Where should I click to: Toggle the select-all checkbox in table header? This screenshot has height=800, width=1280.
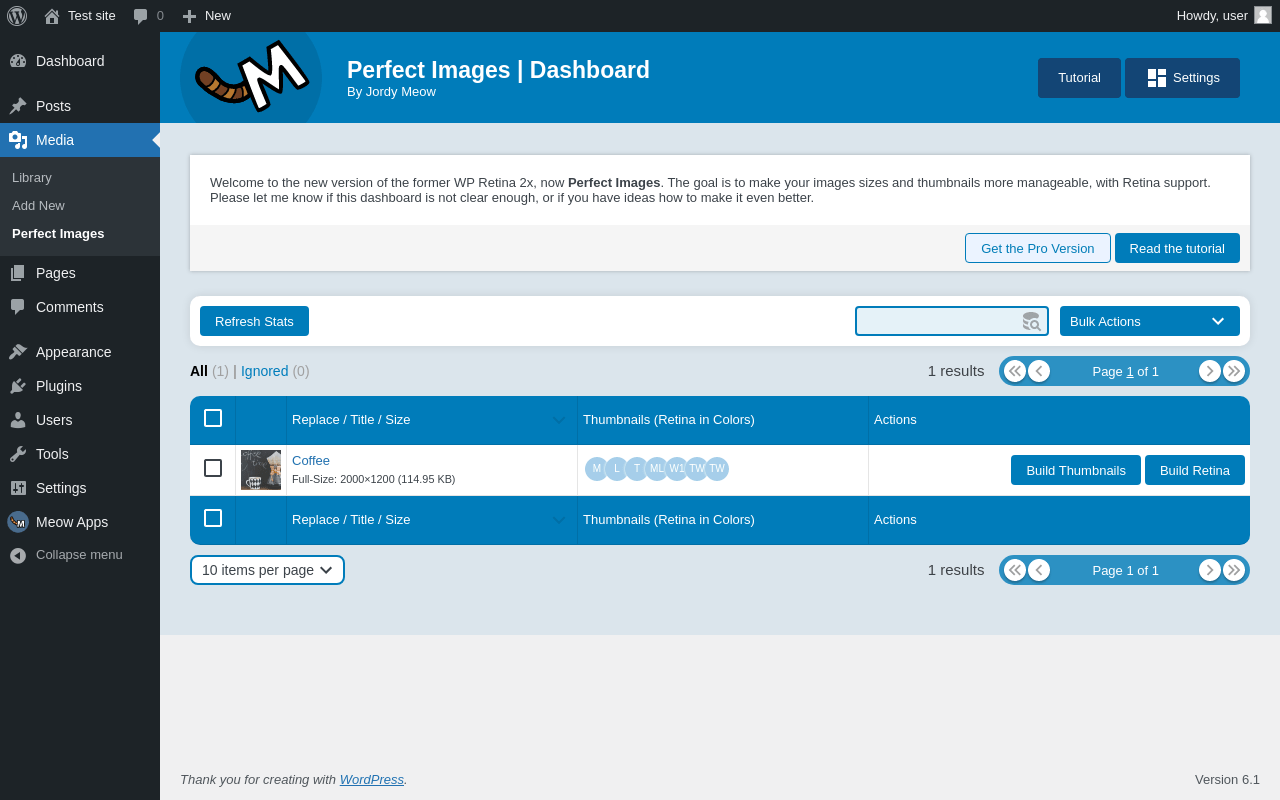(213, 418)
